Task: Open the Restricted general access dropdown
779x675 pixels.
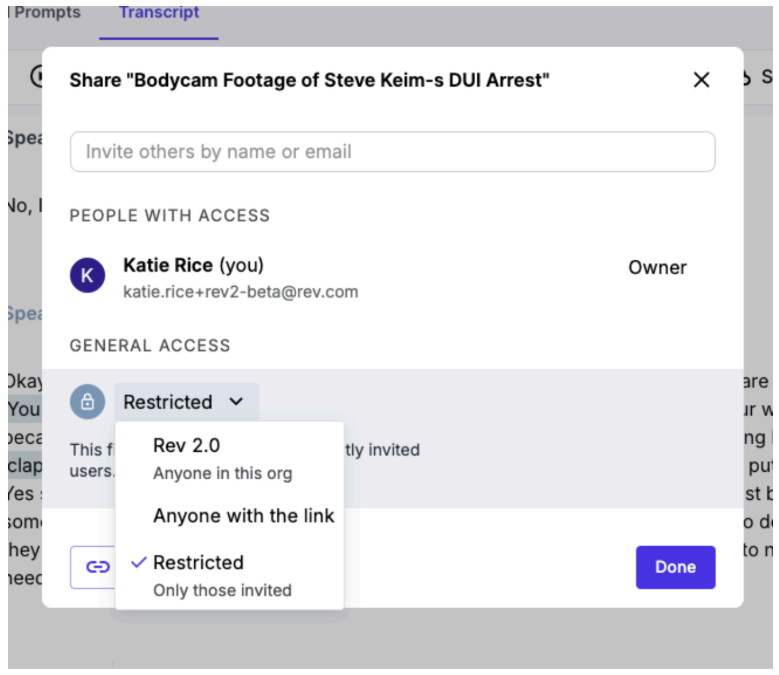Action: pos(187,401)
